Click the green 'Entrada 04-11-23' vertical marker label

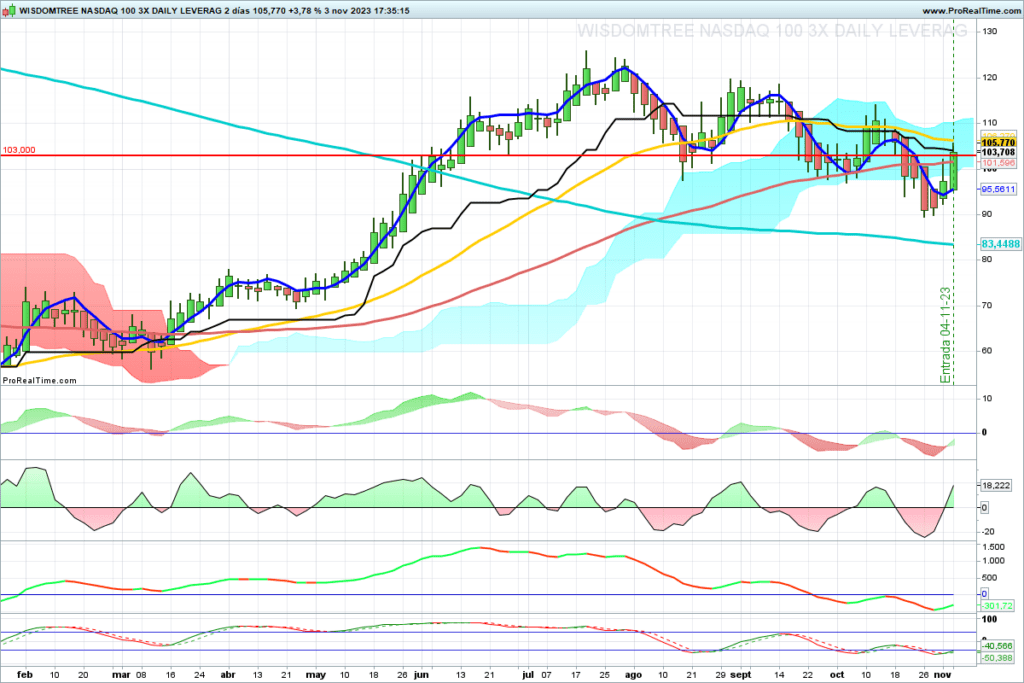945,335
